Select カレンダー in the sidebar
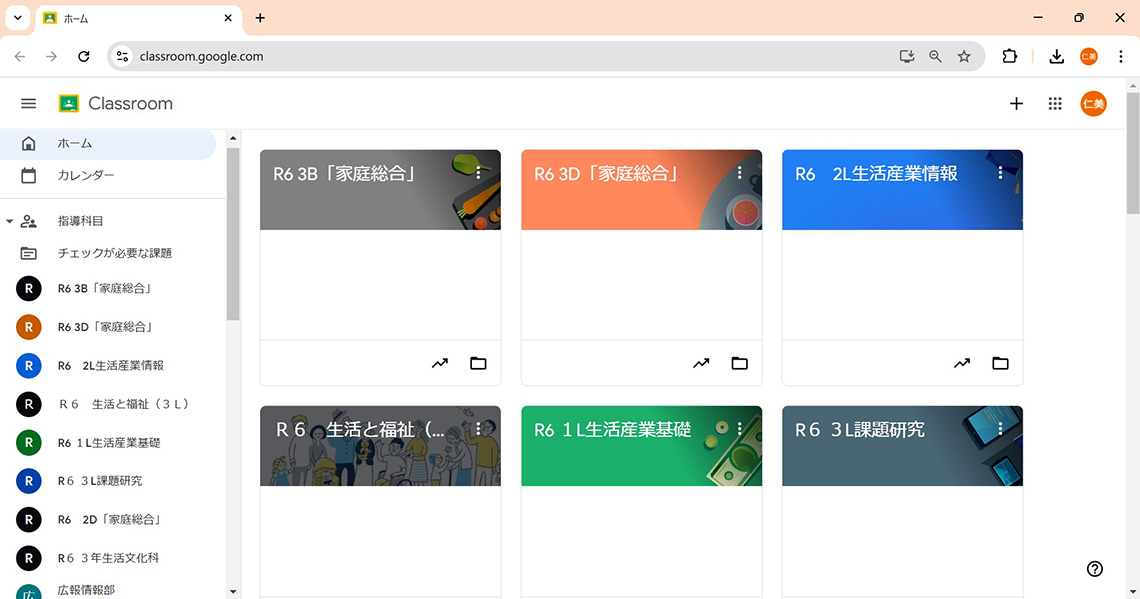This screenshot has width=1140, height=599. [108, 176]
